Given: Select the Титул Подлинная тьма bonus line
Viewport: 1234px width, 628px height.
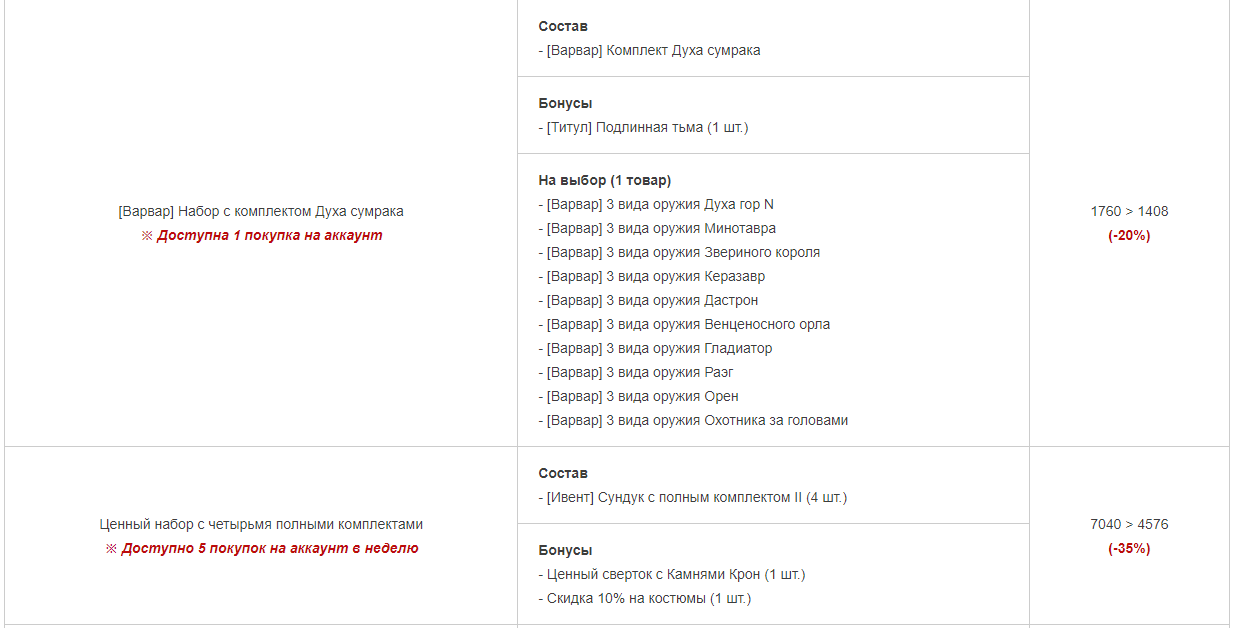Looking at the screenshot, I should [643, 127].
